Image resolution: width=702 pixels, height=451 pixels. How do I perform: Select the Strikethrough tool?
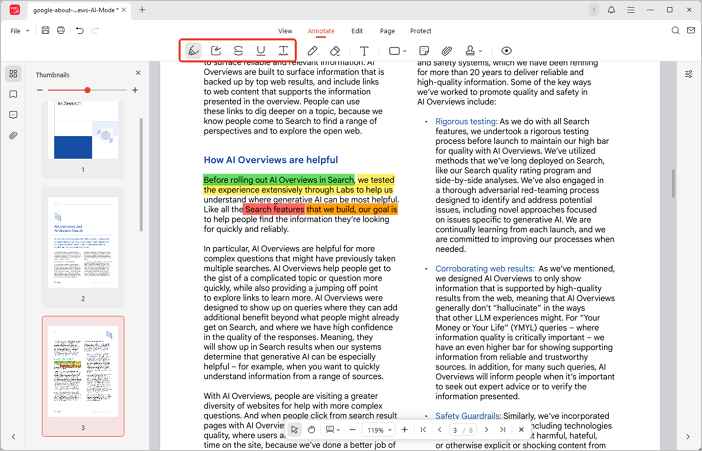point(238,51)
